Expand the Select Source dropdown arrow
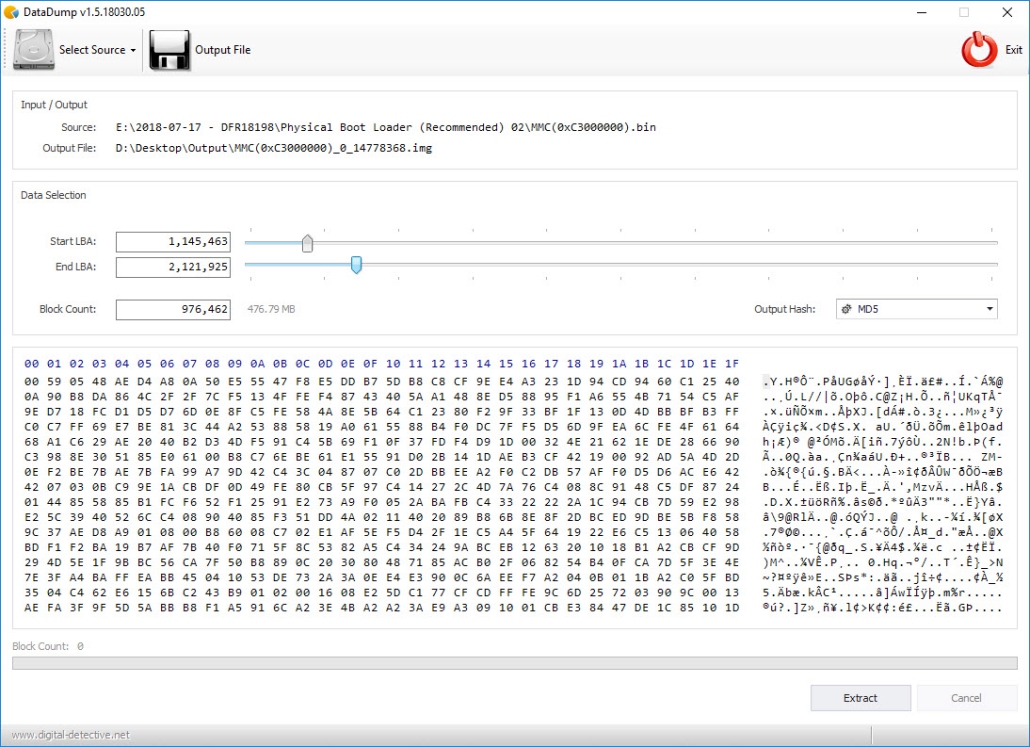The image size is (1030, 747). (x=133, y=50)
